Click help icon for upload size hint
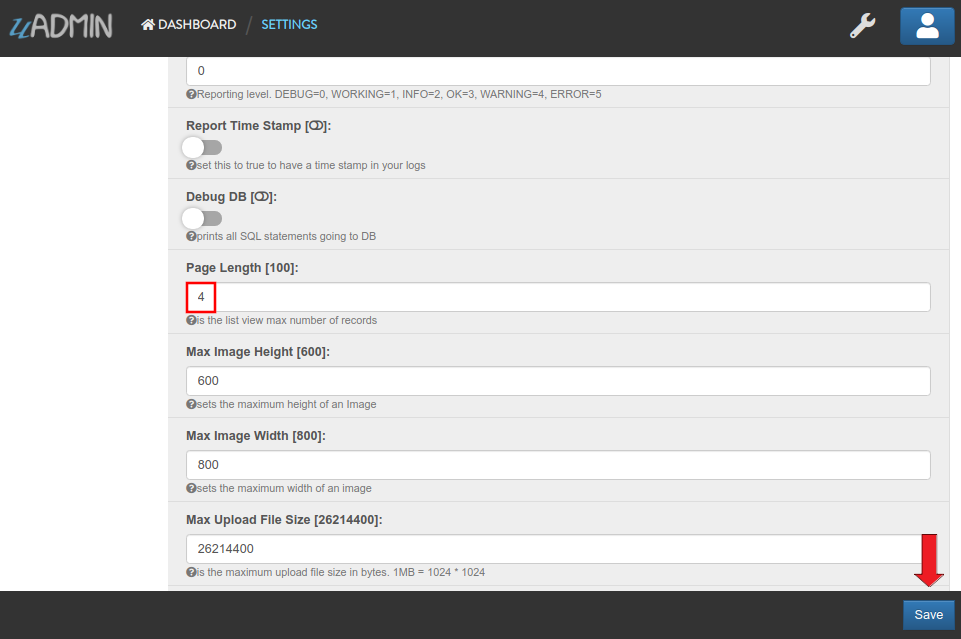The image size is (961, 639). click(x=191, y=572)
